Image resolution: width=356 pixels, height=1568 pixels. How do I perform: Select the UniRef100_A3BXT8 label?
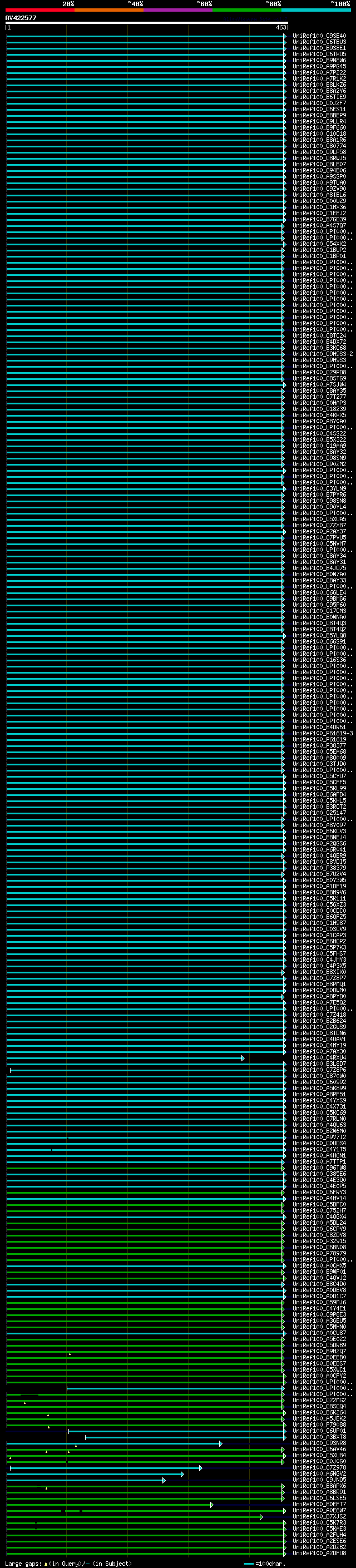point(319,1437)
